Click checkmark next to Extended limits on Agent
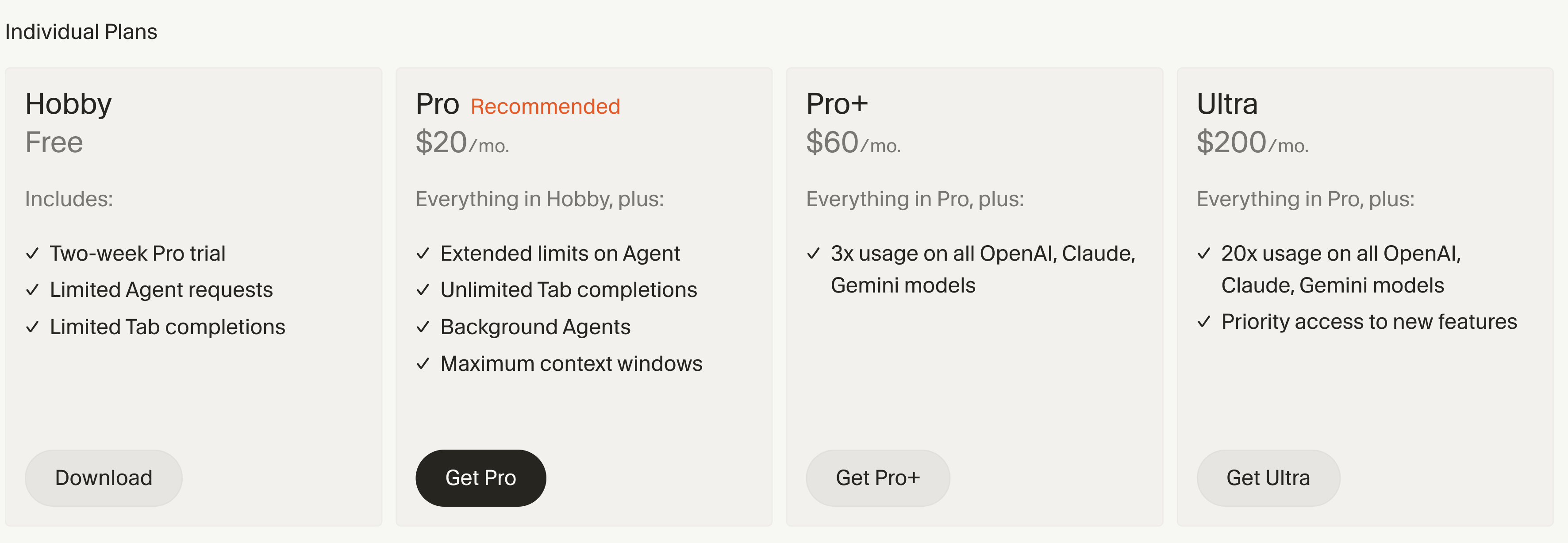Image resolution: width=1568 pixels, height=543 pixels. tap(423, 253)
